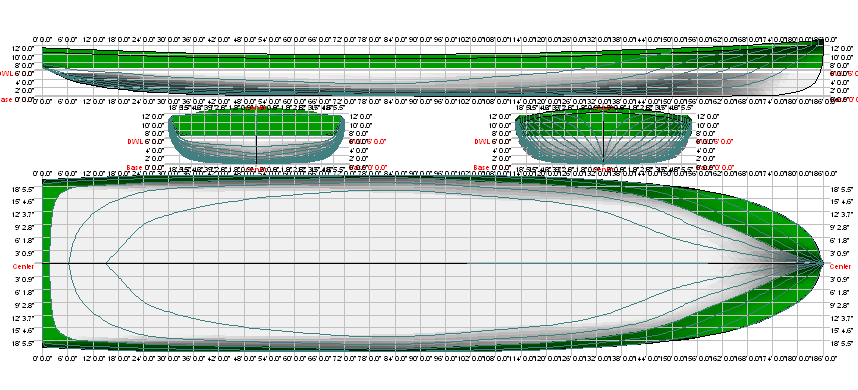Viewport: 858px width, 390px height.
Task: Click the pointed inner waterline vertex near the stern
Action: (106, 263)
